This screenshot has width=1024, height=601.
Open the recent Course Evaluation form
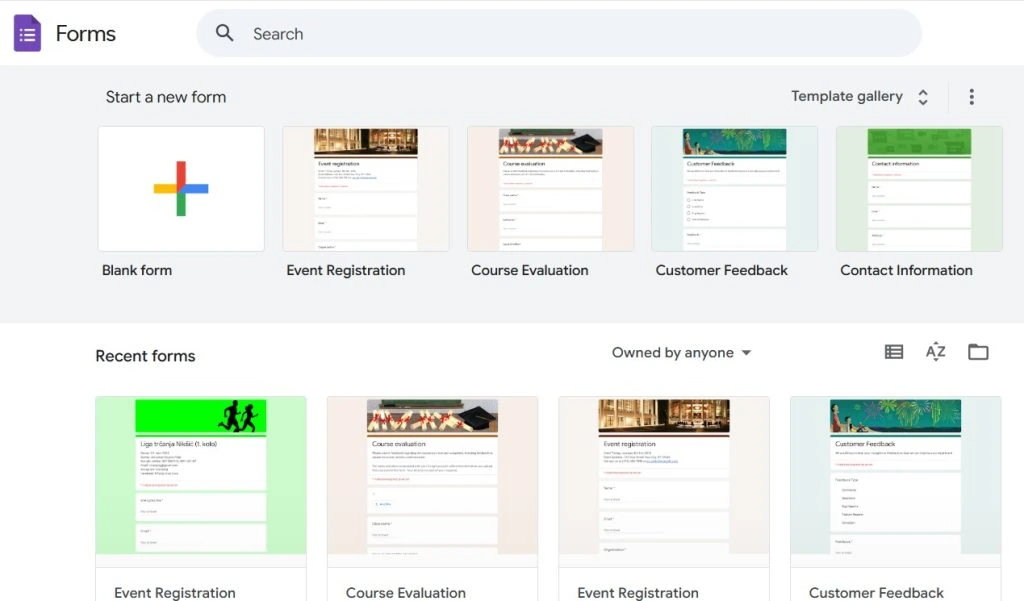click(432, 475)
